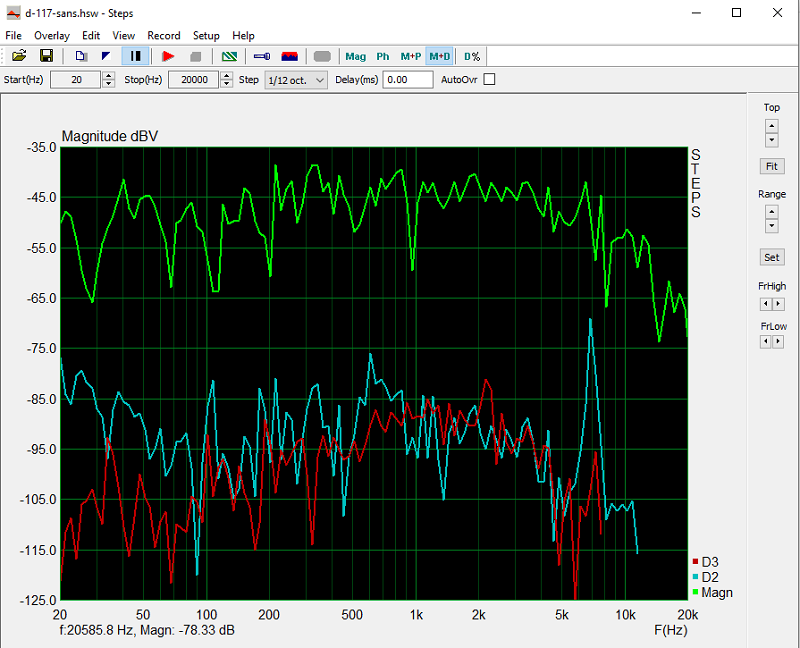The width and height of the screenshot is (800, 648).
Task: Click the open file folder icon
Action: tap(19, 56)
